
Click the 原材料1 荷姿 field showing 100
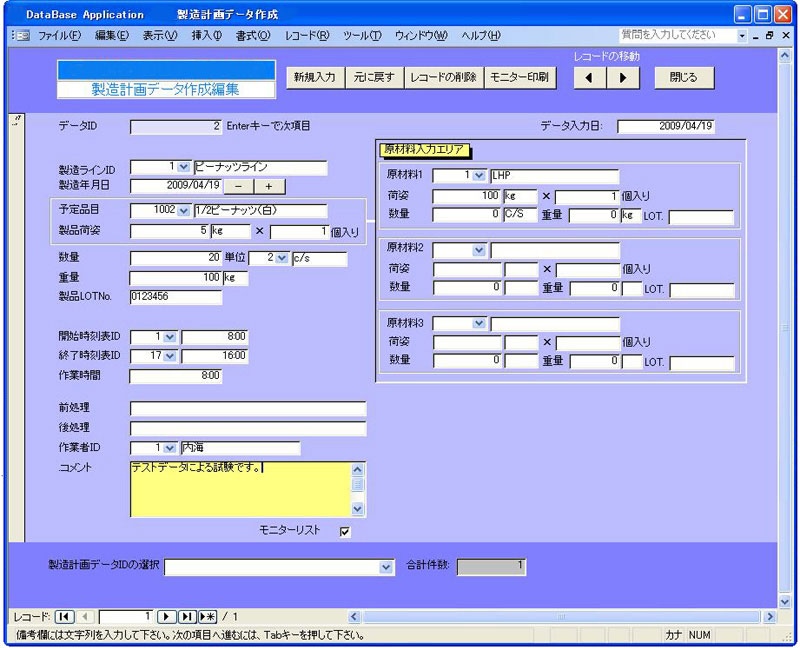466,196
